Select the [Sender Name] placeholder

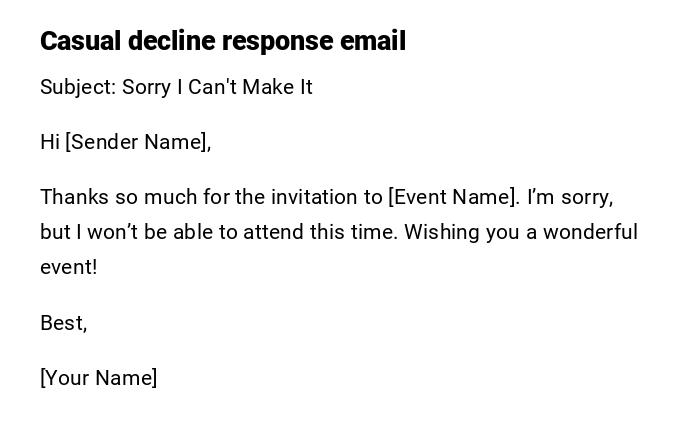(138, 142)
